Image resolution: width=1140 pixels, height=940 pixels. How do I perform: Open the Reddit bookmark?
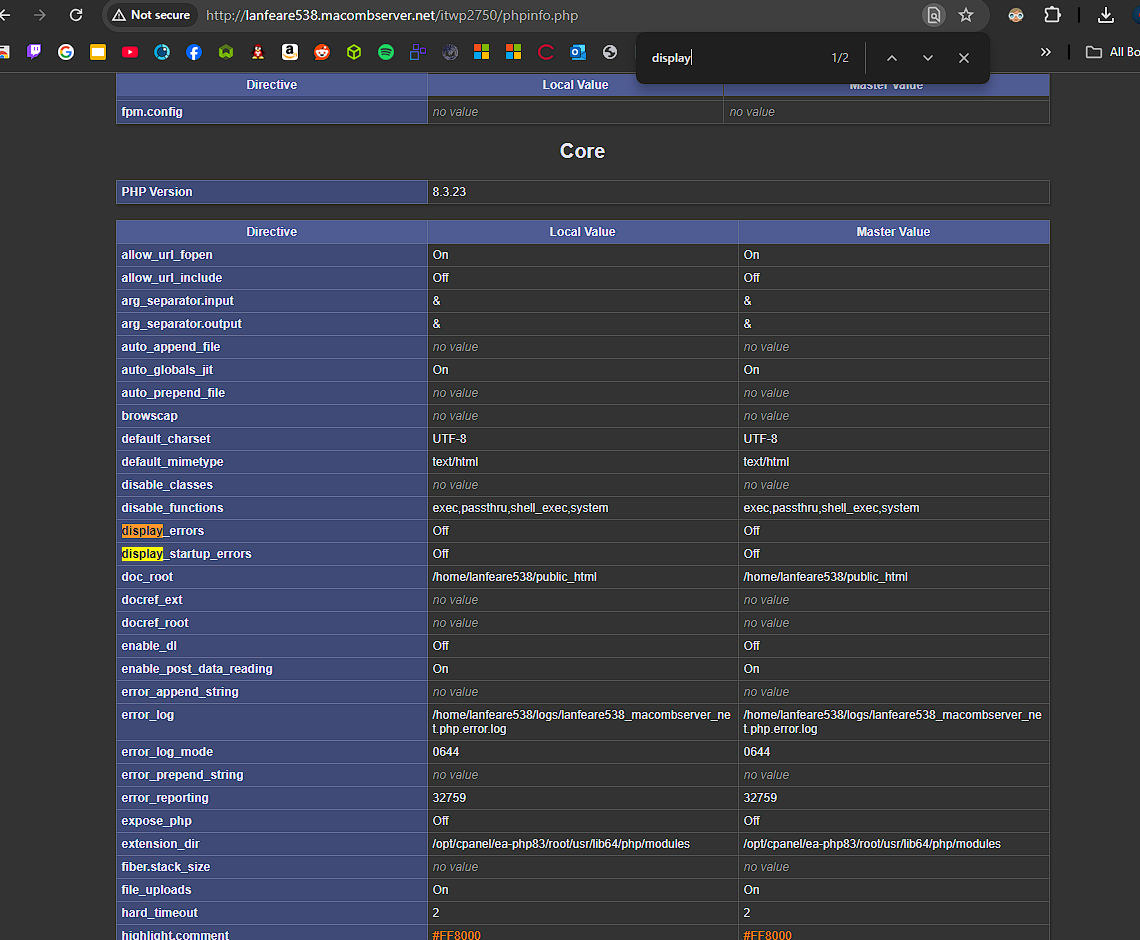(322, 52)
